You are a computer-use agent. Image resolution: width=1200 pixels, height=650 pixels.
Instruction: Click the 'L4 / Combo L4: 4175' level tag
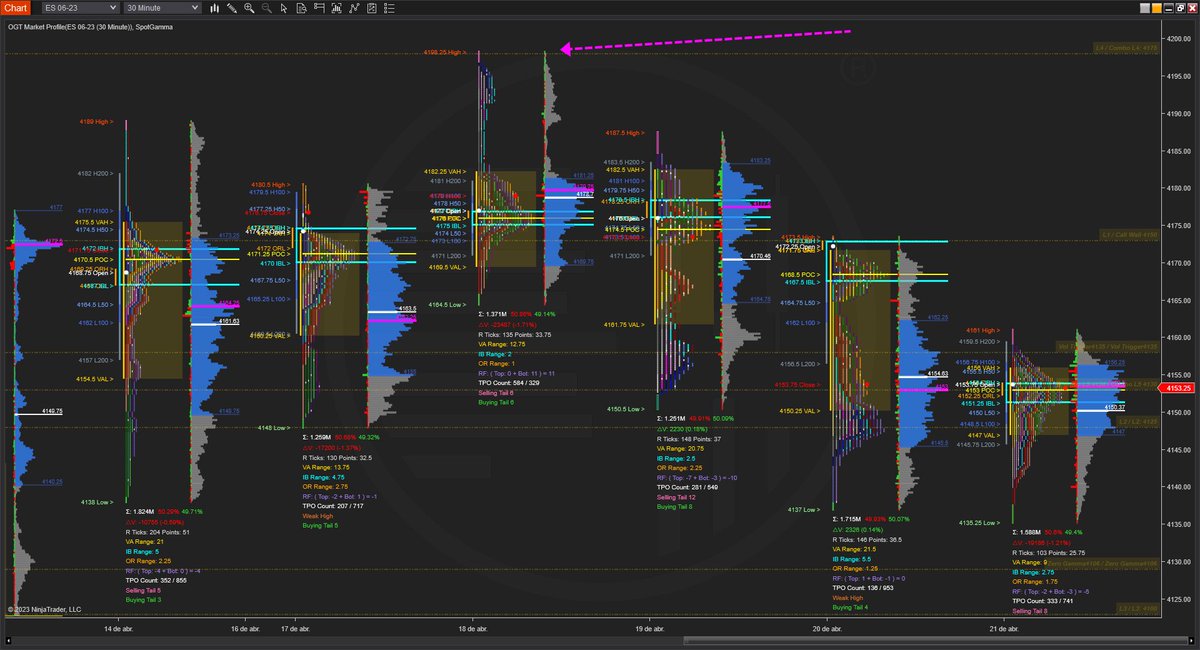pyautogui.click(x=1126, y=47)
